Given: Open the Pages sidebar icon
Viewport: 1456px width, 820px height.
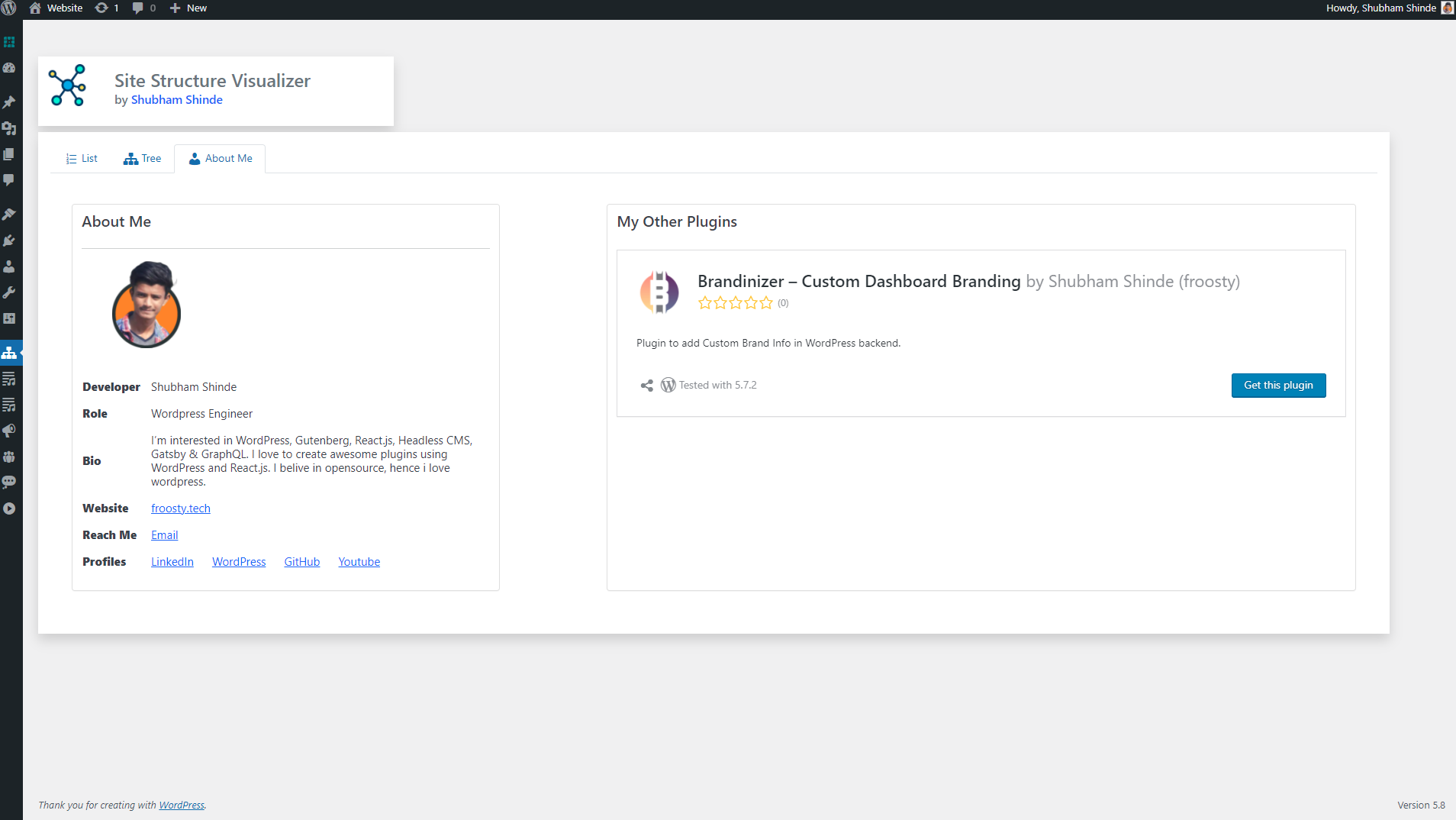Looking at the screenshot, I should tap(9, 154).
